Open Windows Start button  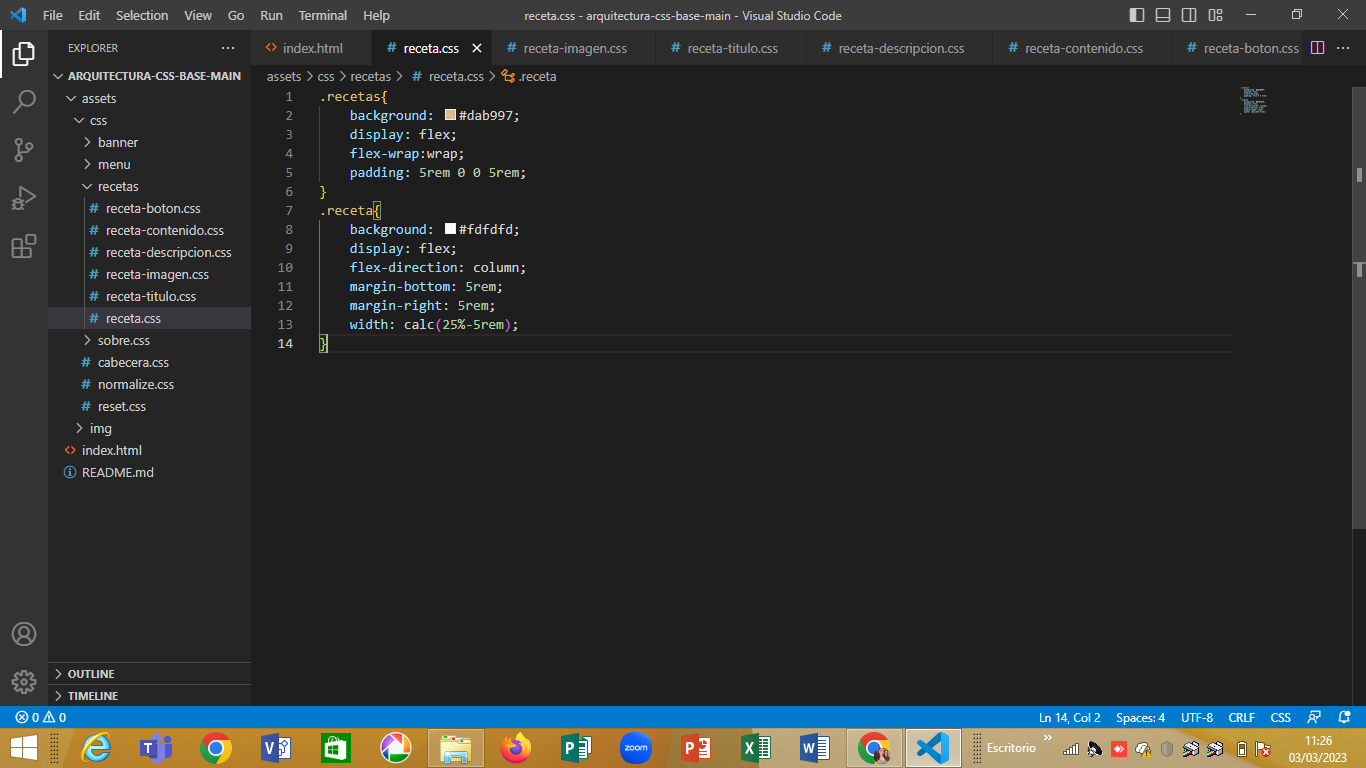coord(24,748)
